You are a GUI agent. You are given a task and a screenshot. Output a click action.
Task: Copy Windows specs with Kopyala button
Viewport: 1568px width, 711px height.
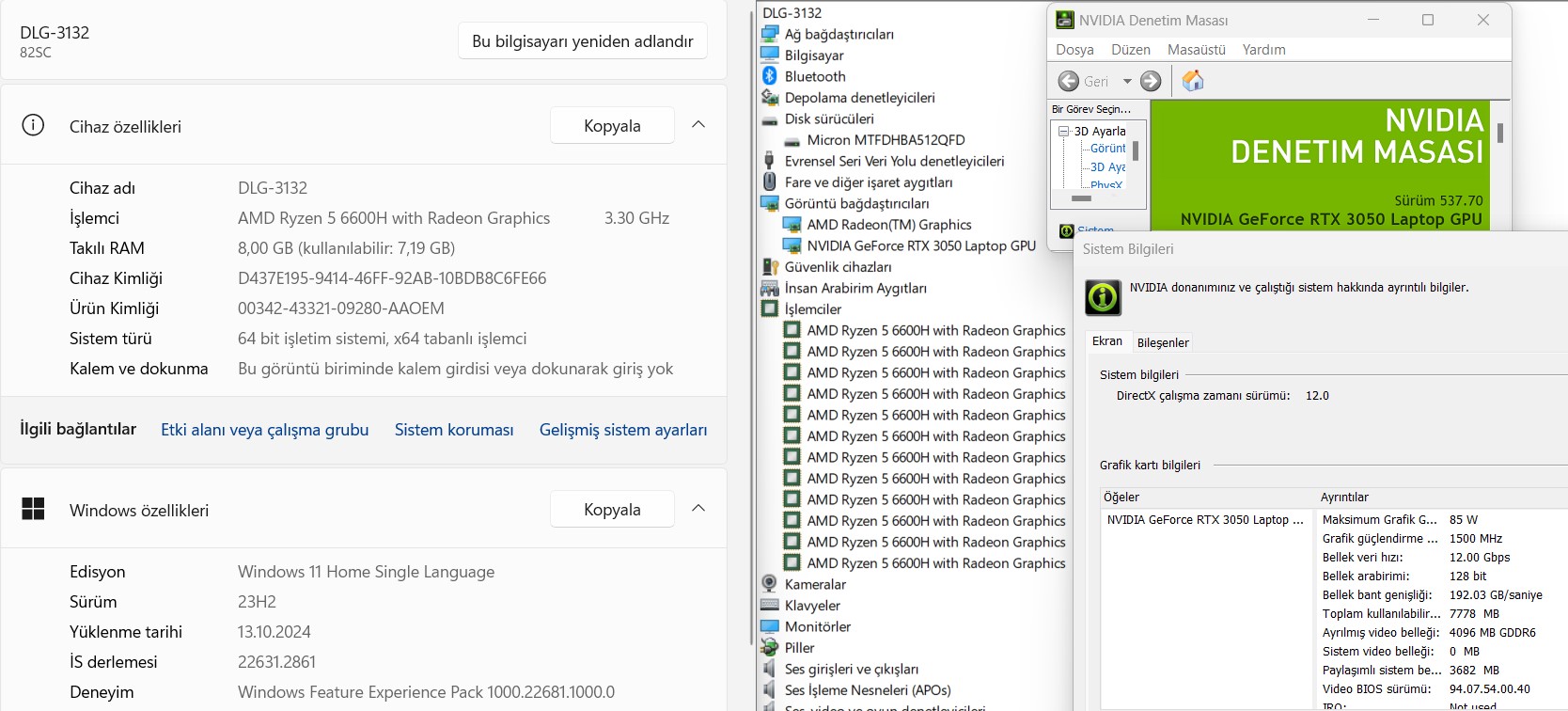pos(612,509)
